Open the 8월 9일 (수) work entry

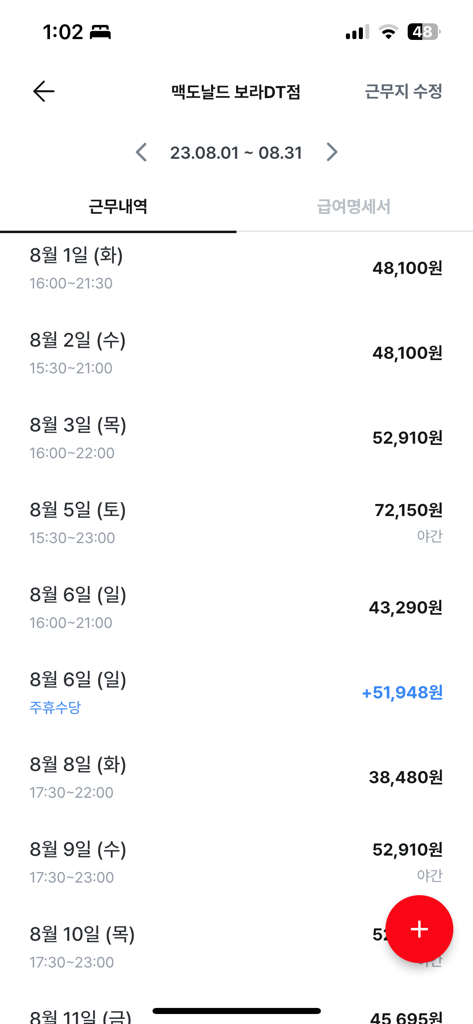[236, 862]
